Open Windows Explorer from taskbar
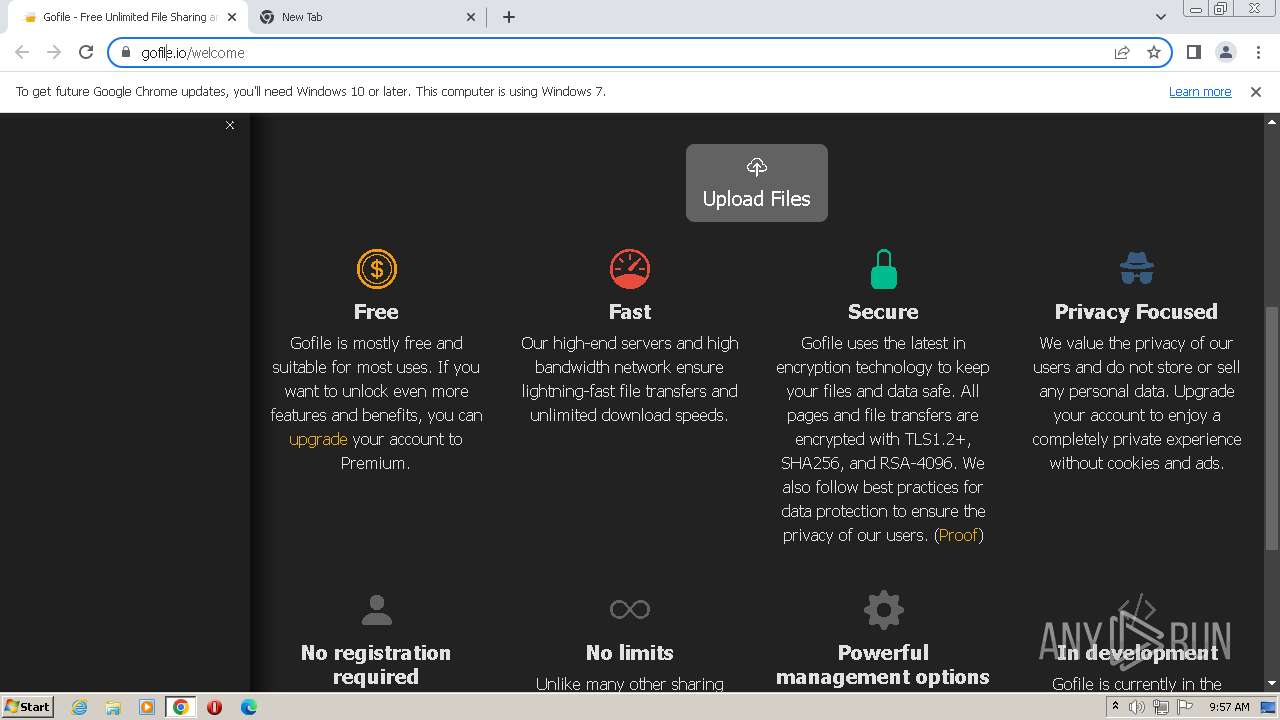The height and width of the screenshot is (720, 1280). pyautogui.click(x=113, y=707)
